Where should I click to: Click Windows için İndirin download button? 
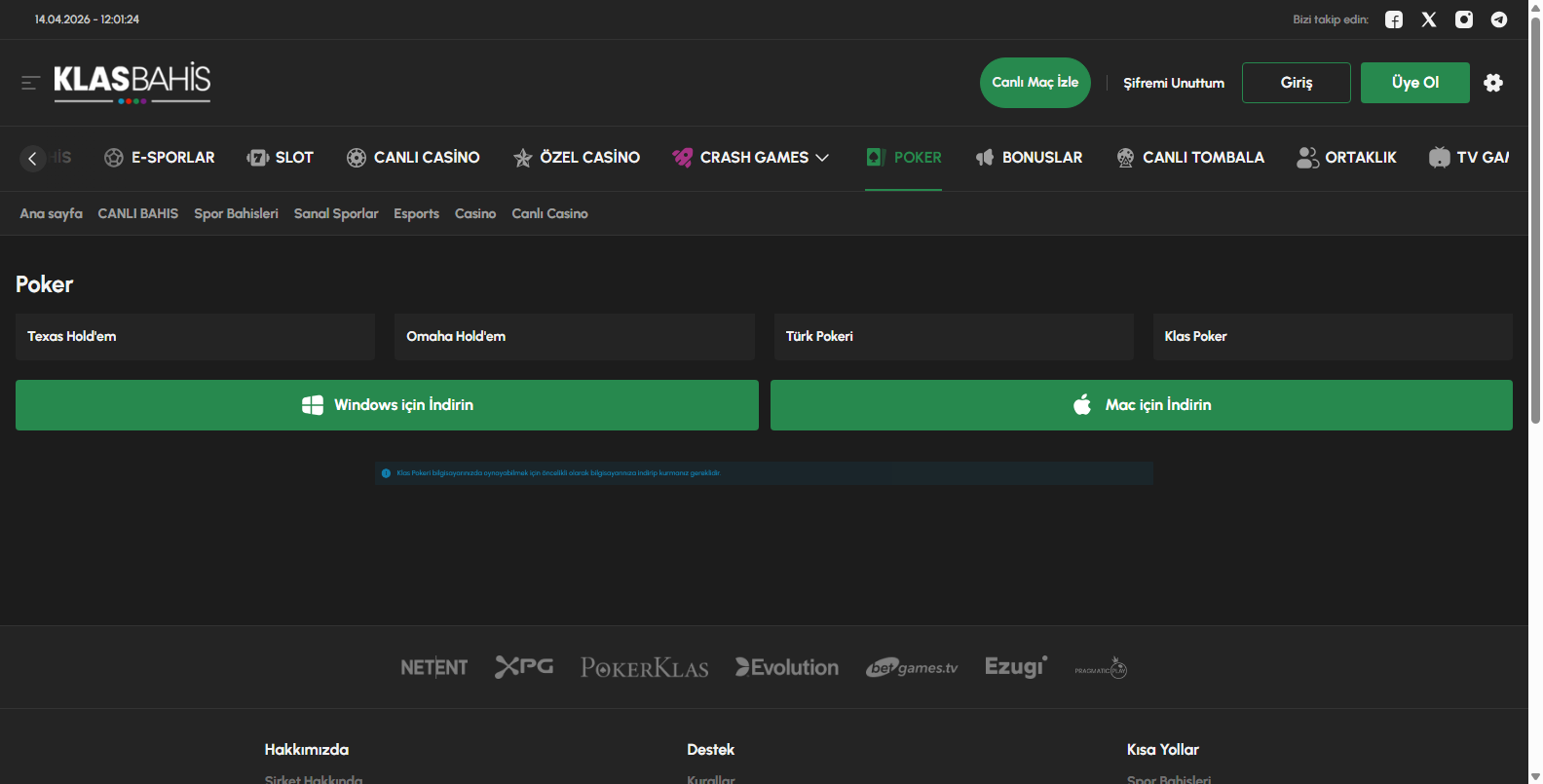387,405
